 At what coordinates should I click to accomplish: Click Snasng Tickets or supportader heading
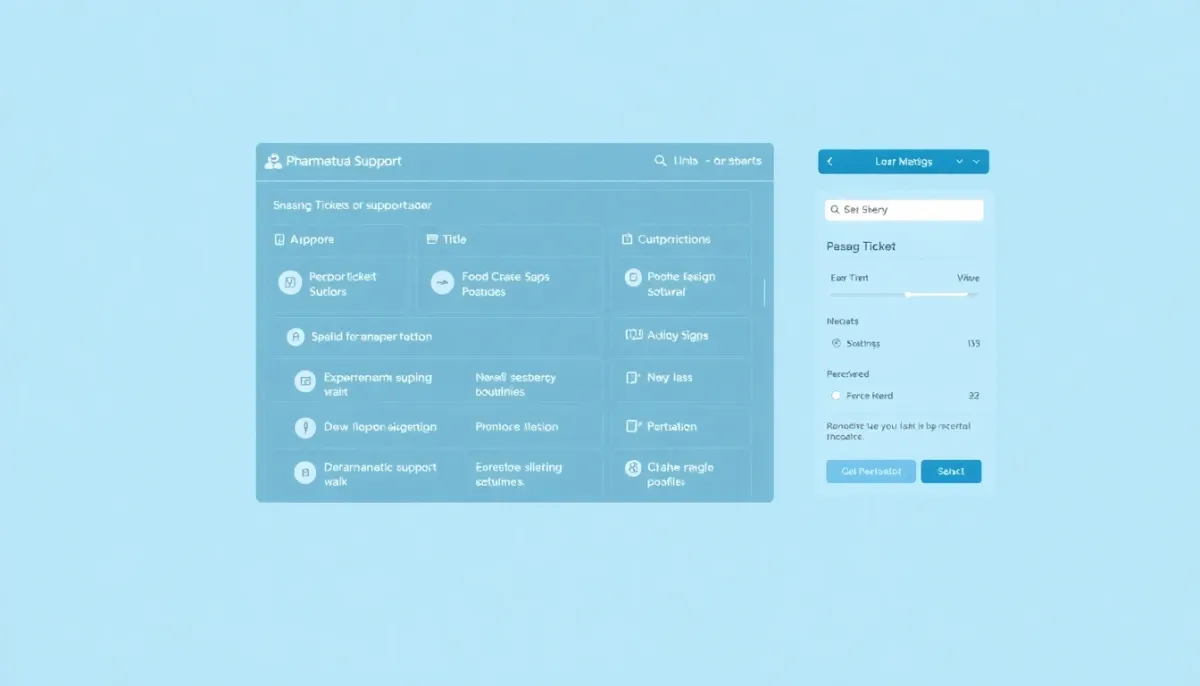(352, 205)
